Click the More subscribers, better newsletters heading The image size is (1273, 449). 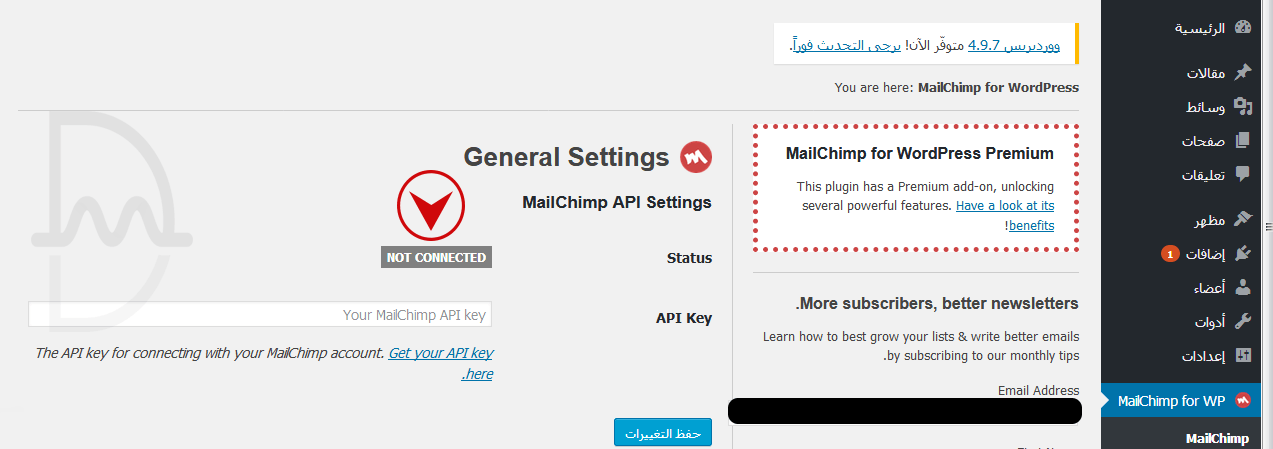[x=937, y=303]
